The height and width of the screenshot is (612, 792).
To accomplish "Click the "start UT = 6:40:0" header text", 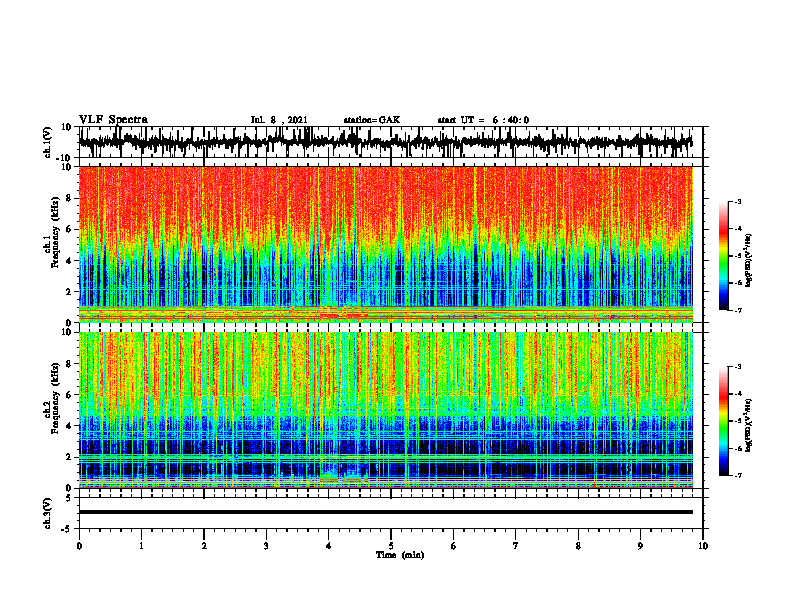I will pyautogui.click(x=483, y=120).
